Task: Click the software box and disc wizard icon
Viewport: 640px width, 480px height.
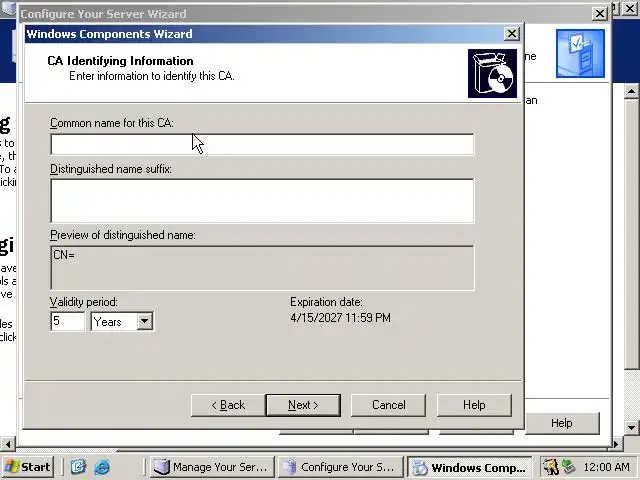Action: pos(492,73)
